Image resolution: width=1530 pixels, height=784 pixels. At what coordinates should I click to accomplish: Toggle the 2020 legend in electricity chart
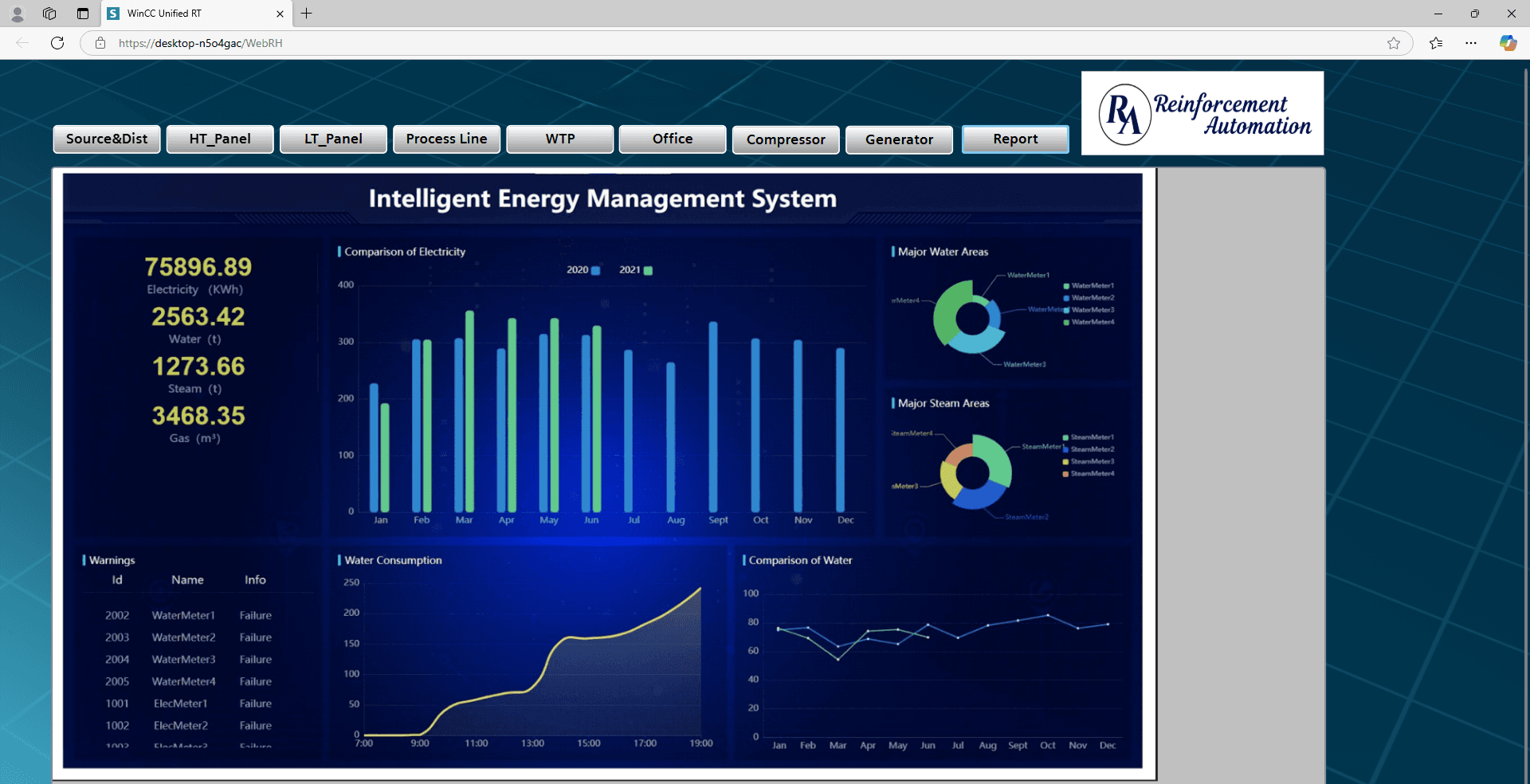pos(583,270)
